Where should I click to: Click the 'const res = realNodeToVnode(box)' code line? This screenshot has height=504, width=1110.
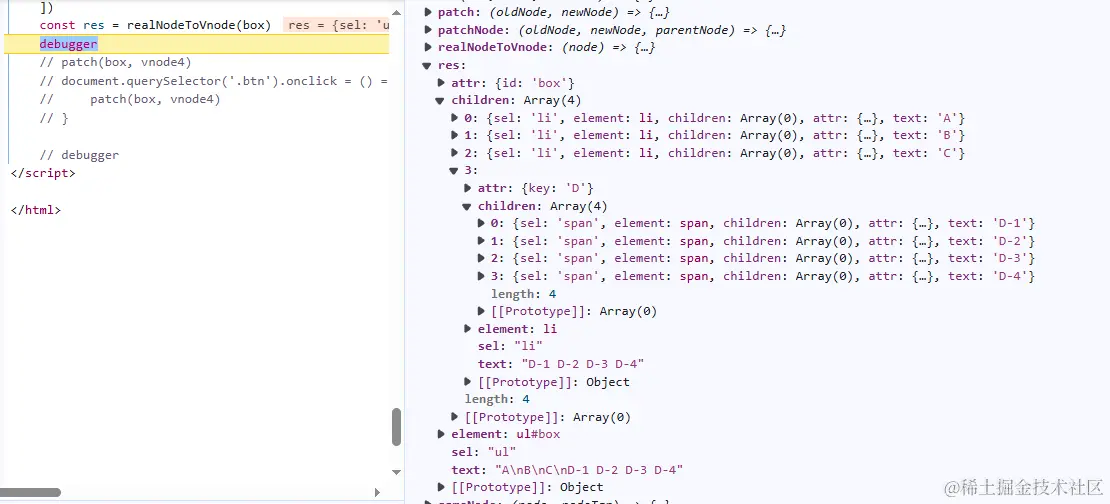tap(155, 25)
